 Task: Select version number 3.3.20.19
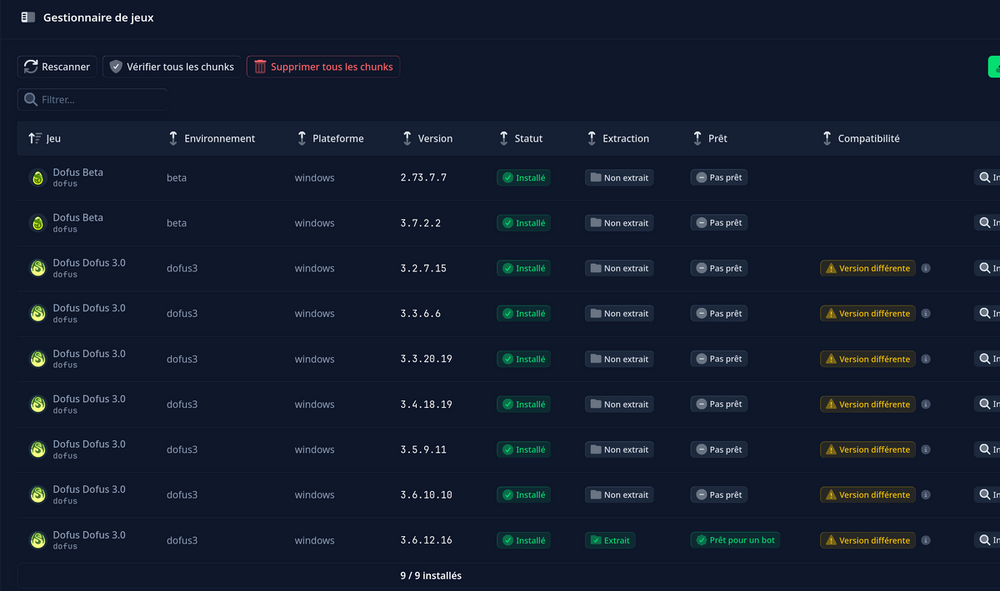426,359
